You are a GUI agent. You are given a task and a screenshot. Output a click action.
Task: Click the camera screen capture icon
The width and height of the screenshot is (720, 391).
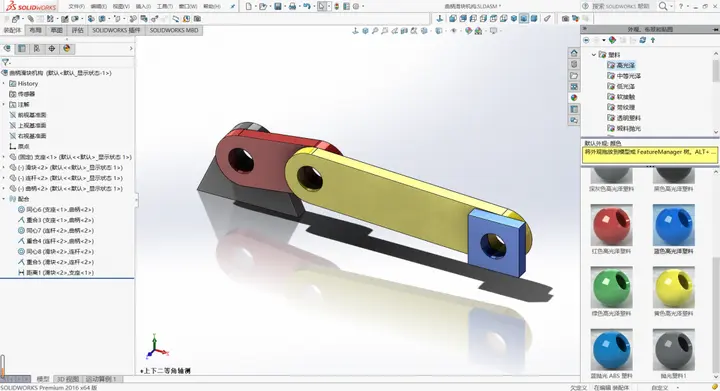565,18
